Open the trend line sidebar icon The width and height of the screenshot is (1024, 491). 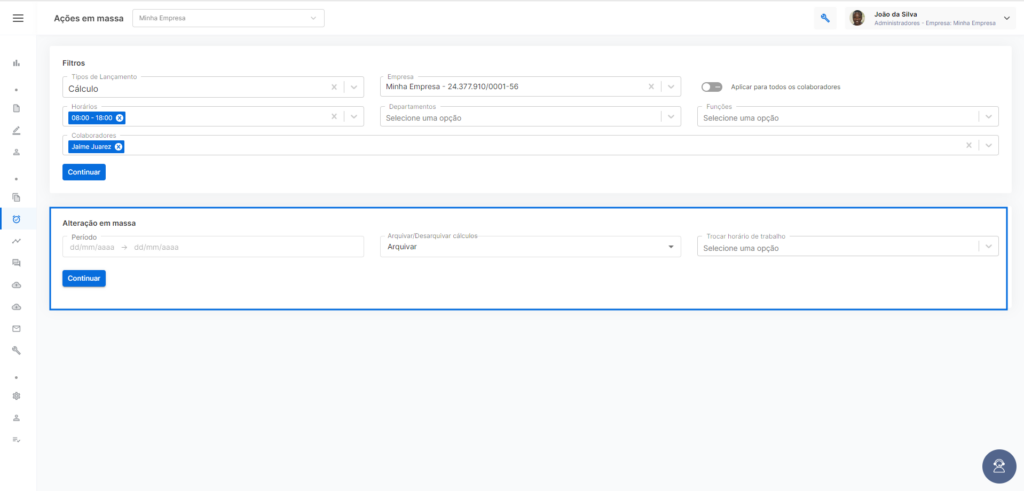(x=16, y=241)
